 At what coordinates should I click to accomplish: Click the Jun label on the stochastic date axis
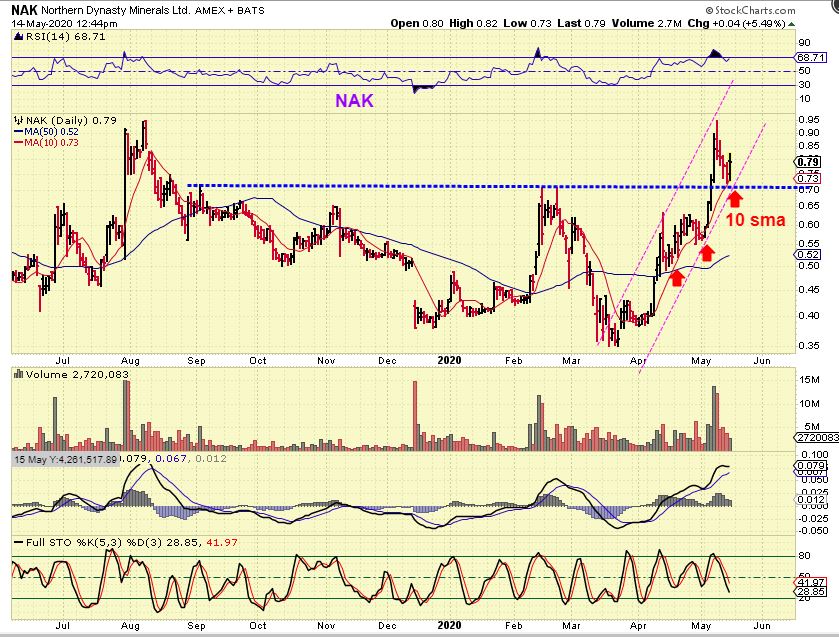point(762,625)
